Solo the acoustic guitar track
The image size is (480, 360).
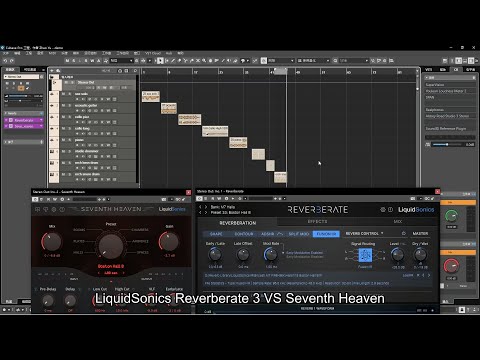pos(70,105)
